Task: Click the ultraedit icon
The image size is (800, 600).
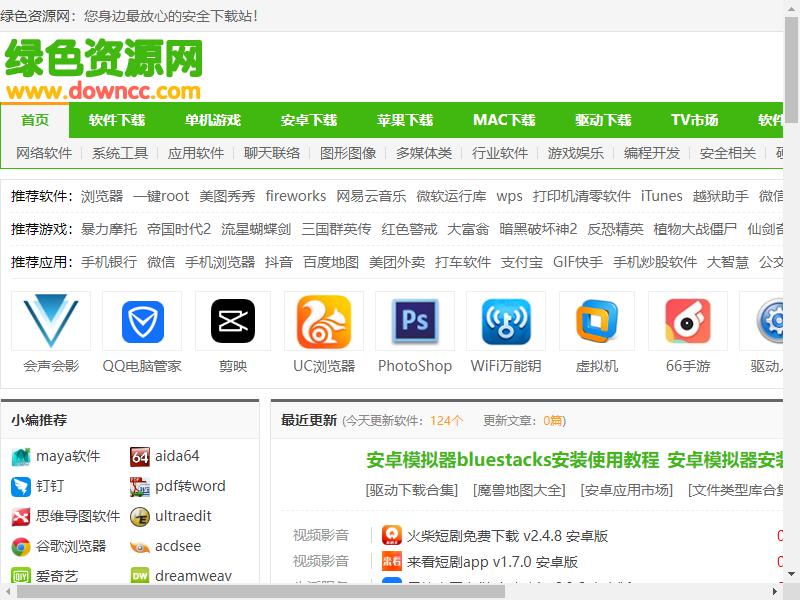Action: tap(140, 517)
